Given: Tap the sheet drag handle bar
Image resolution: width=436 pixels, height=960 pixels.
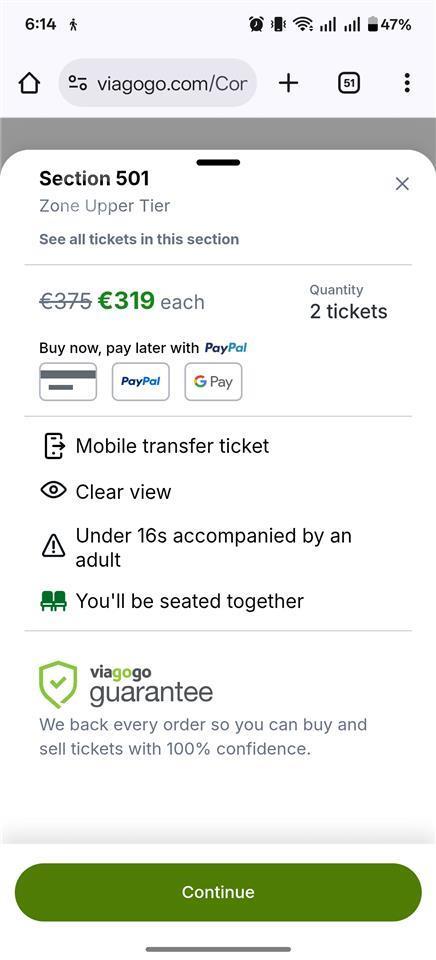Looking at the screenshot, I should tap(218, 162).
